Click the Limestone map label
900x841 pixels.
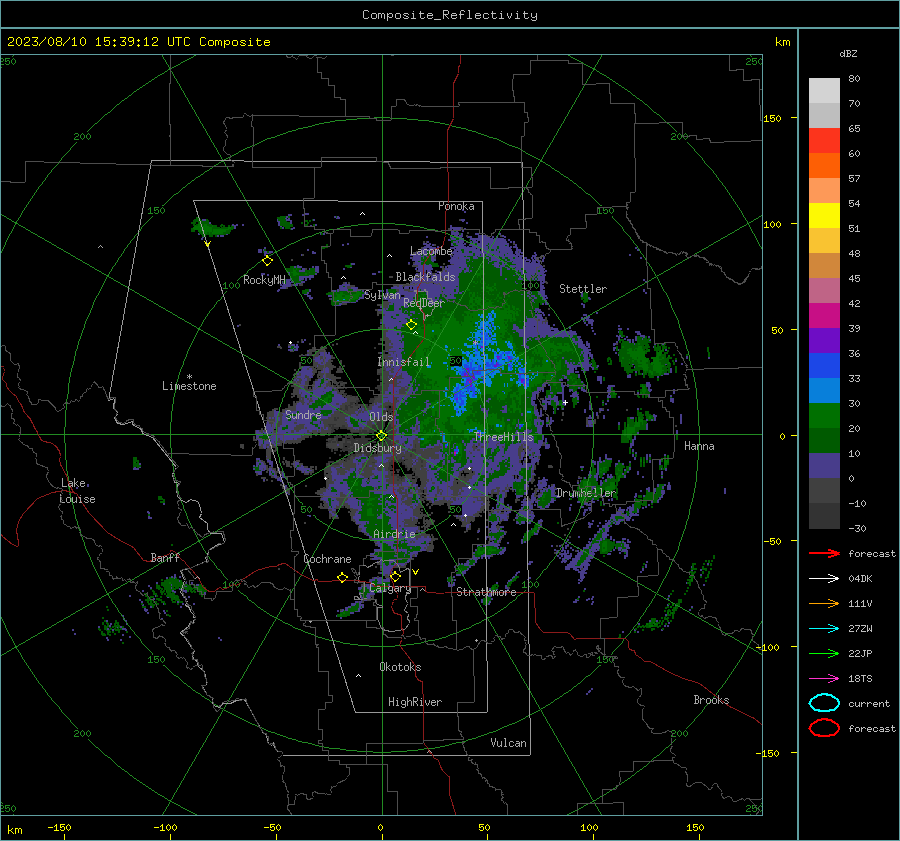coord(189,386)
